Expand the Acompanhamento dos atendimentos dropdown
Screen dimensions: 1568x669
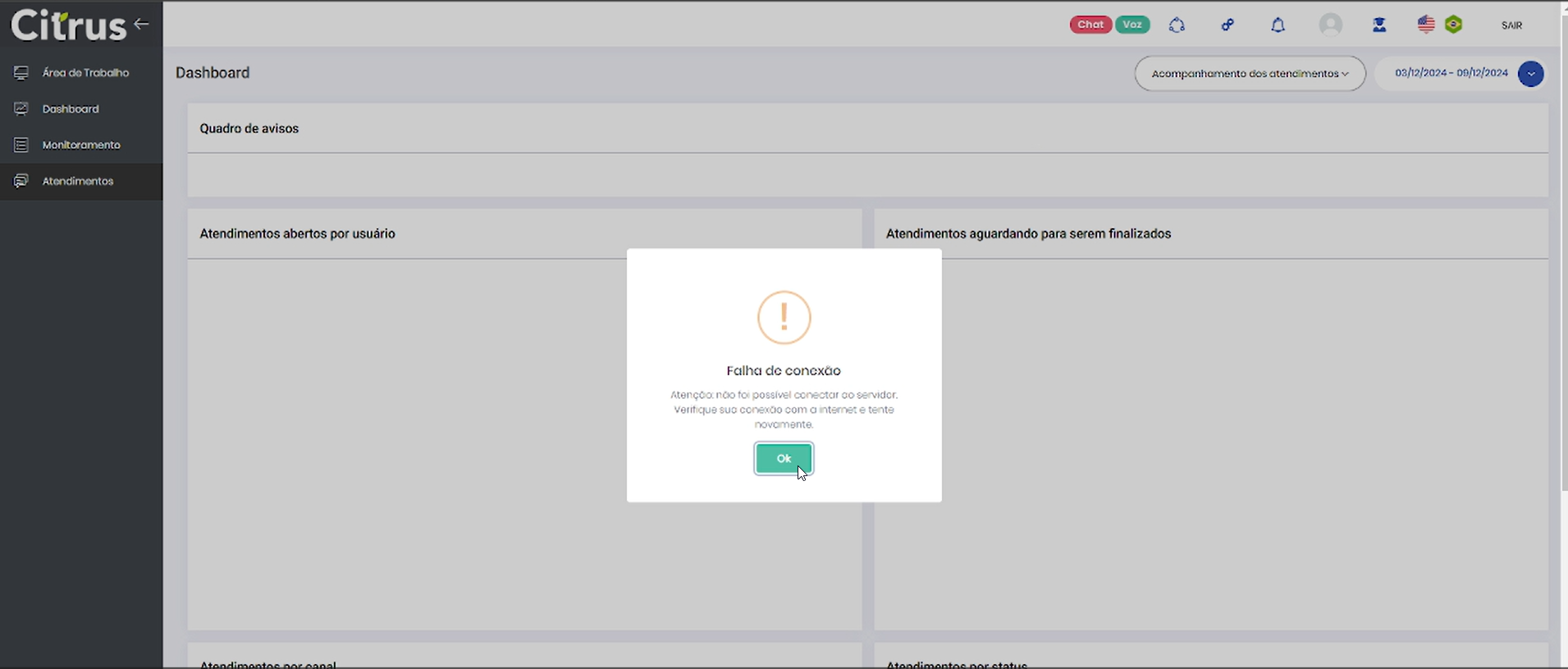[1249, 74]
